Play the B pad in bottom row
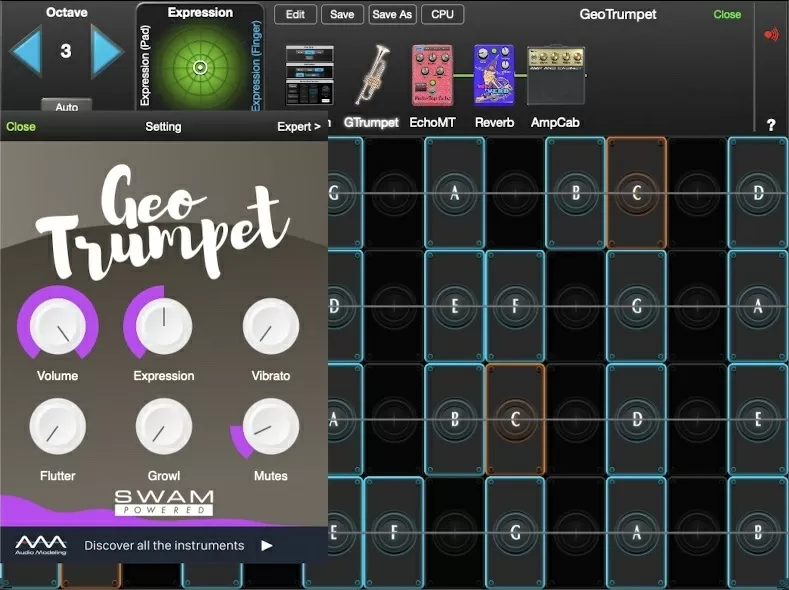 (758, 532)
